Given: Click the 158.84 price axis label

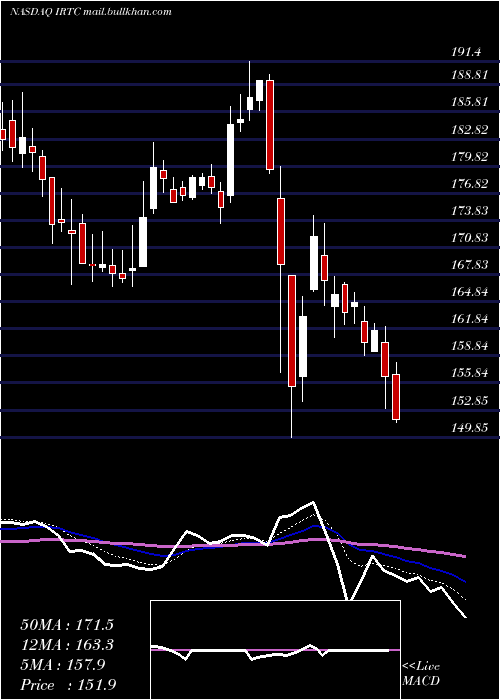Looking at the screenshot, I should tap(469, 346).
